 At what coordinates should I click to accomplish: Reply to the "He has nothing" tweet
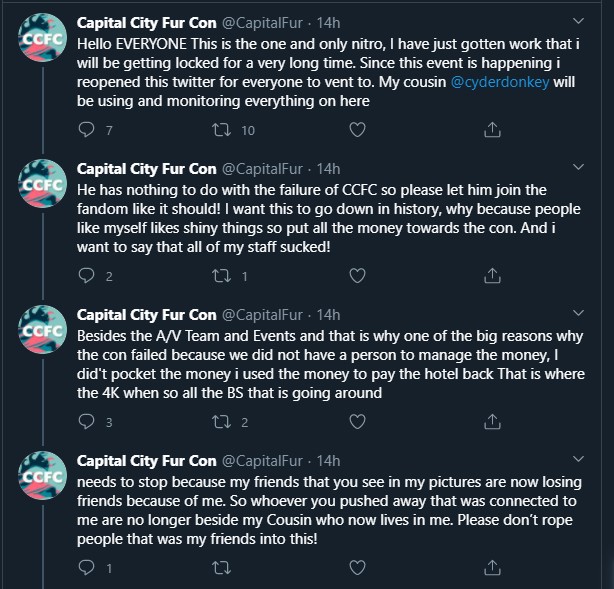[x=85, y=276]
